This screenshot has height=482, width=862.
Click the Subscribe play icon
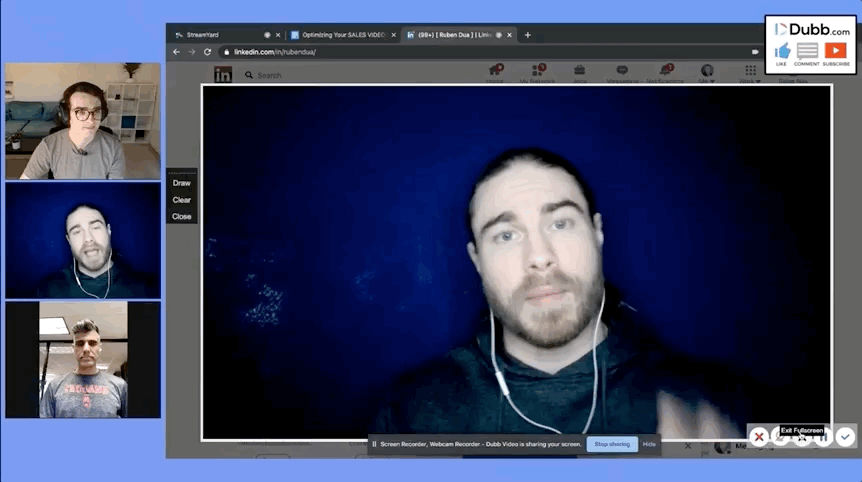click(x=836, y=51)
